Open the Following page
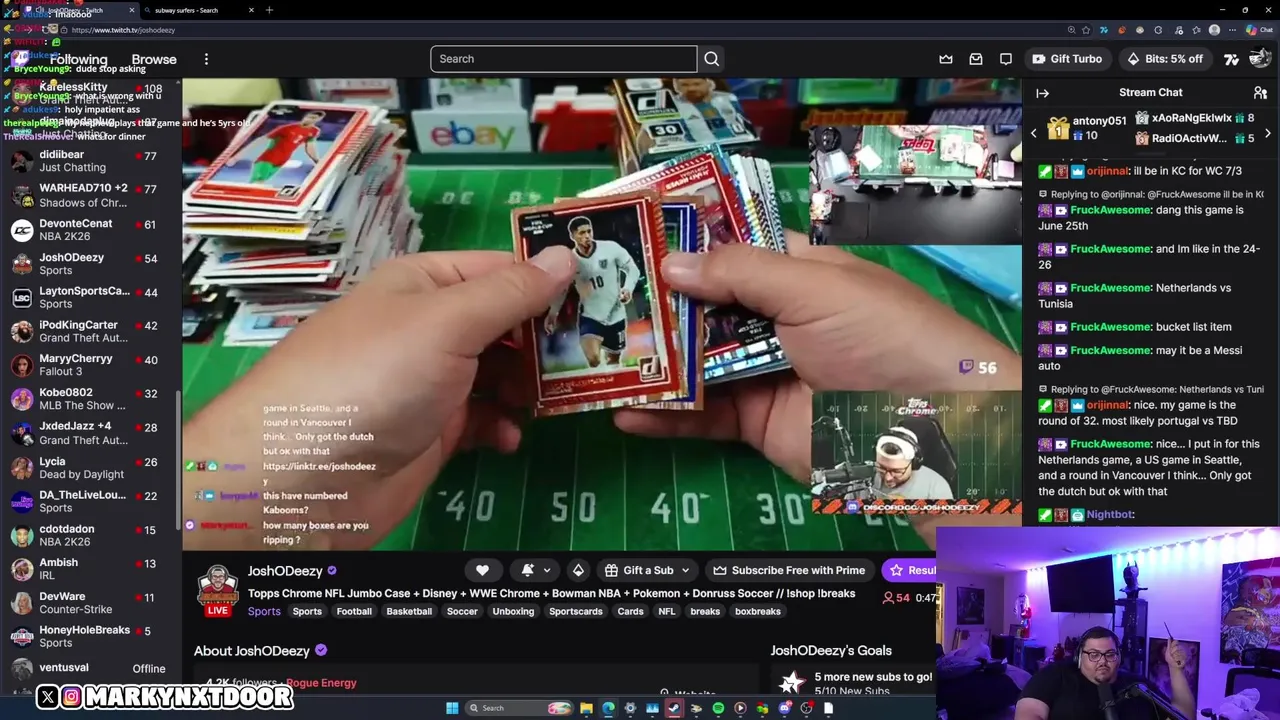Screen dimensions: 1280x720 [78, 59]
